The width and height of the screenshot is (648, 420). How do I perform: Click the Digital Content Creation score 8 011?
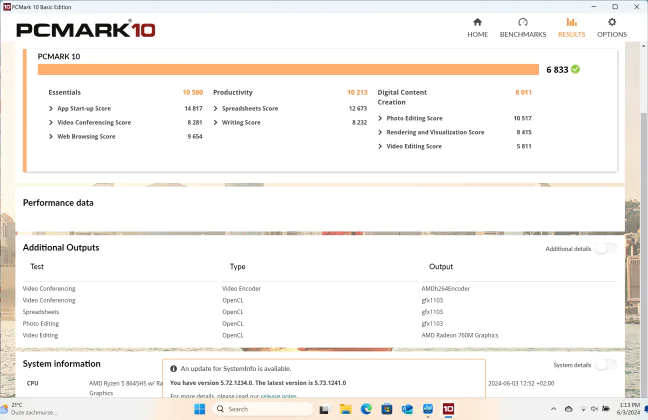tap(524, 92)
